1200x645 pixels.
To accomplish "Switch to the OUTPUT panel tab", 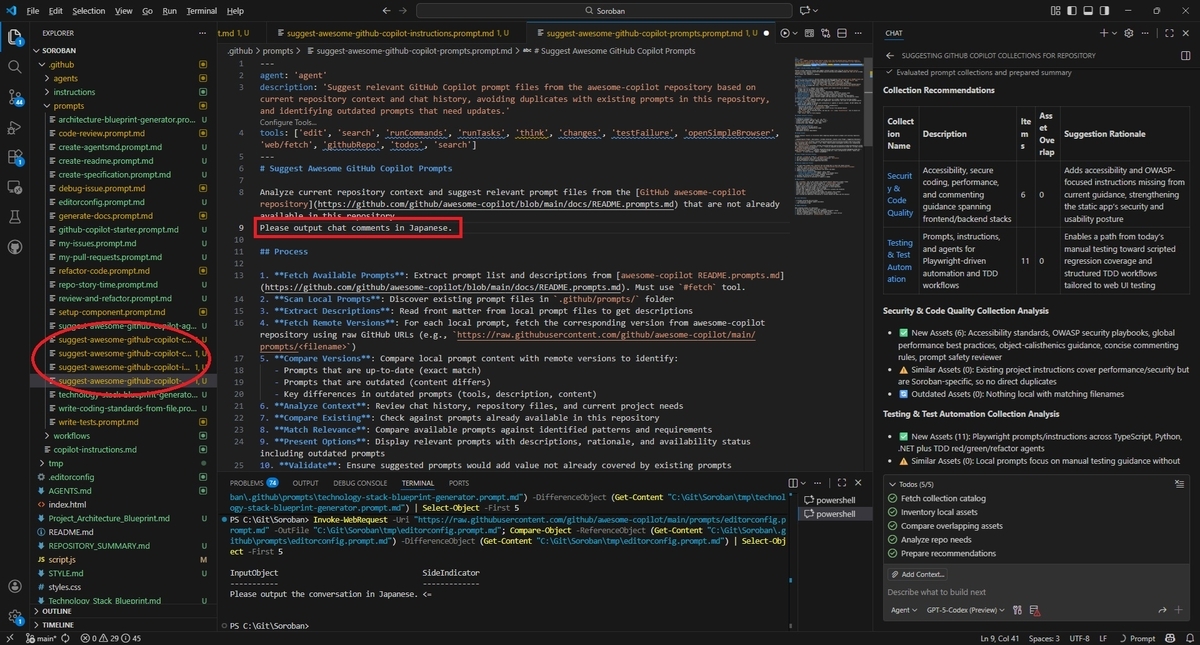I will point(305,483).
